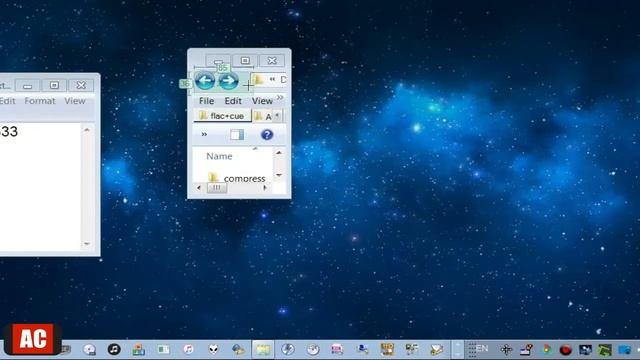Screen dimensions: 640x360
Task: Open Explorer's View menu
Action: click(262, 101)
